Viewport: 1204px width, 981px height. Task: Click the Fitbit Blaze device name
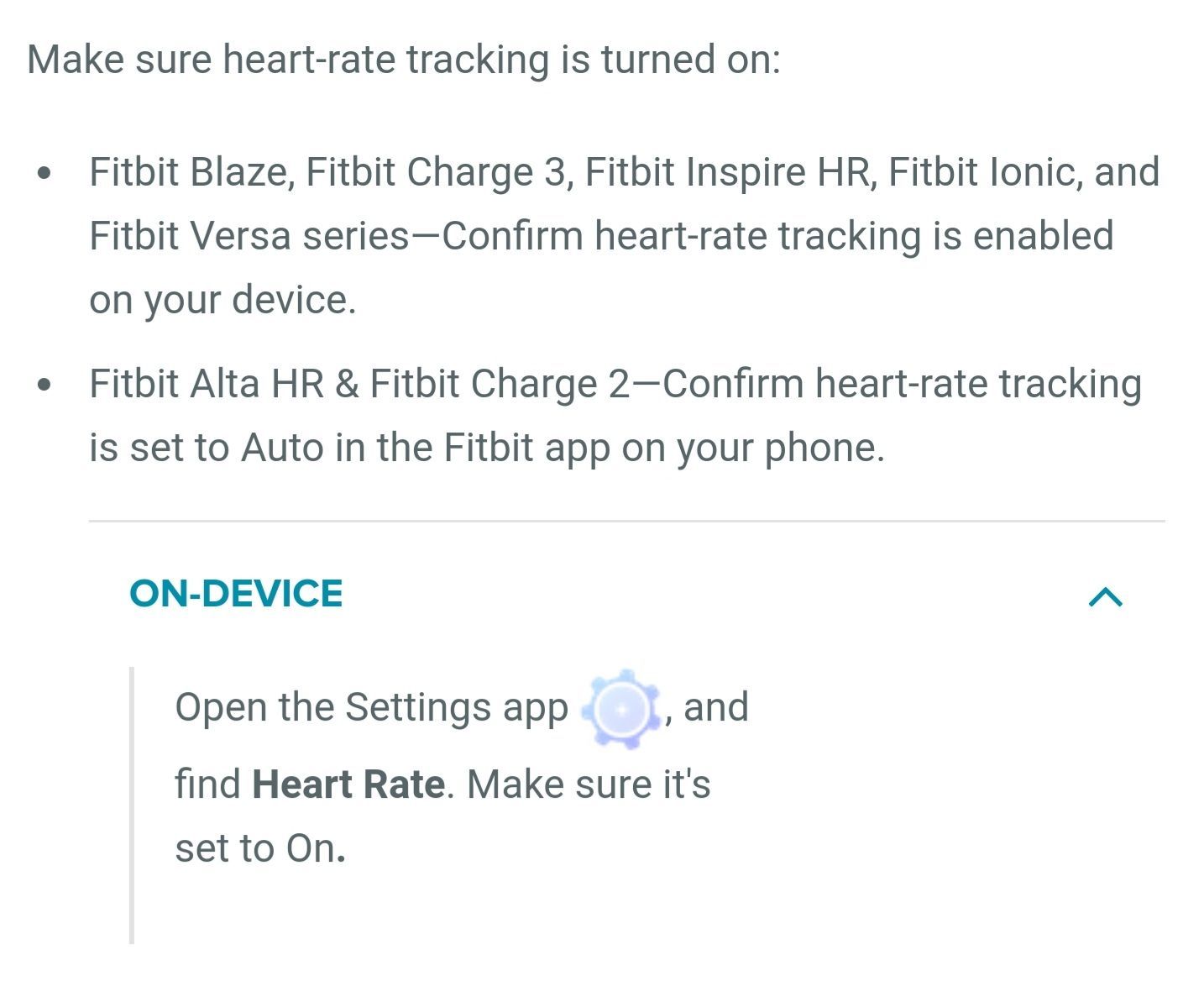(190, 172)
